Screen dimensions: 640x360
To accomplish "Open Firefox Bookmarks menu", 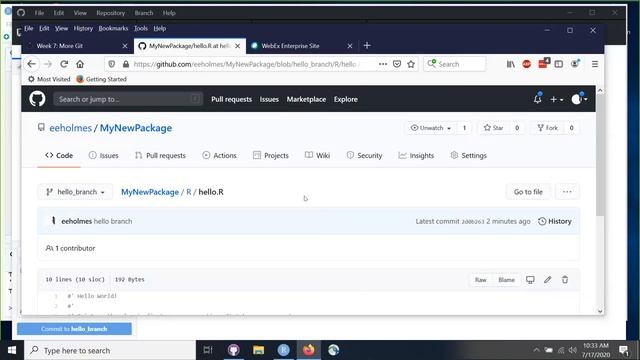I will pos(113,28).
